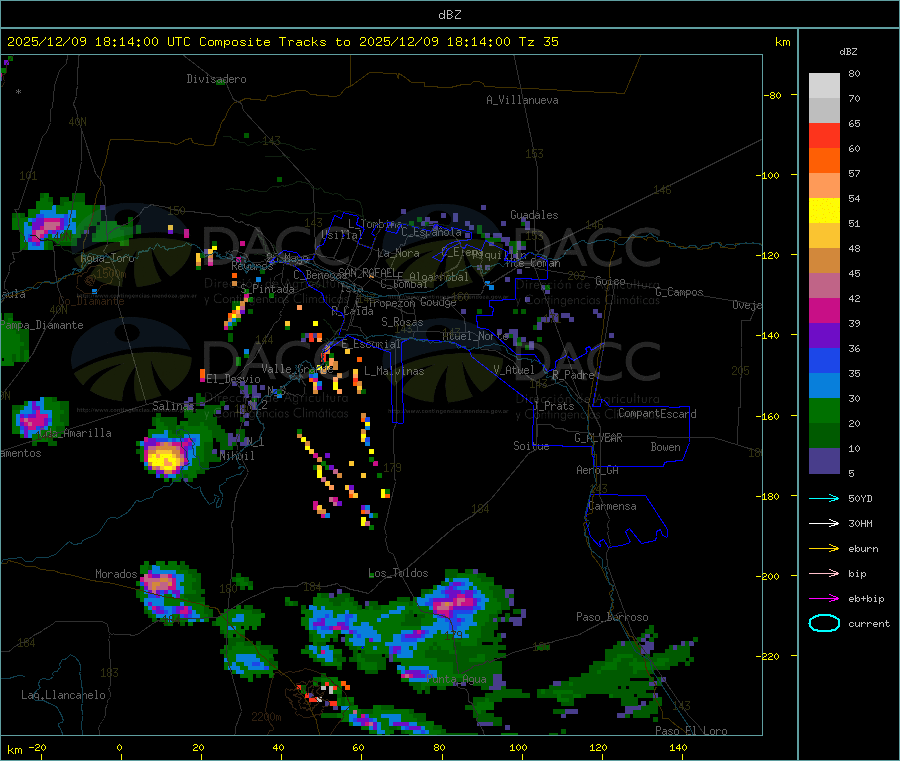This screenshot has width=900, height=761.
Task: Click the 80 km tick on bottom axis
Action: 439,747
